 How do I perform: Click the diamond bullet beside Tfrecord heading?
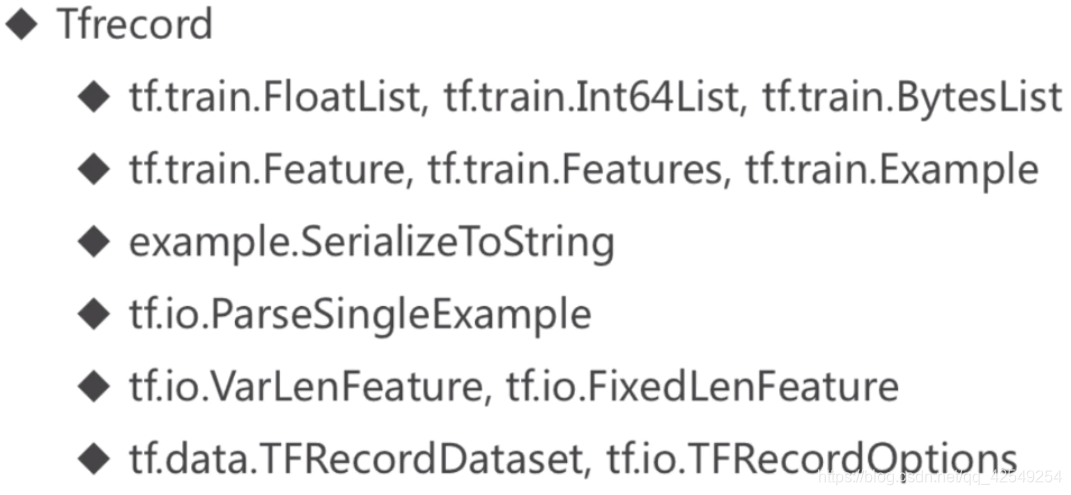pos(21,26)
